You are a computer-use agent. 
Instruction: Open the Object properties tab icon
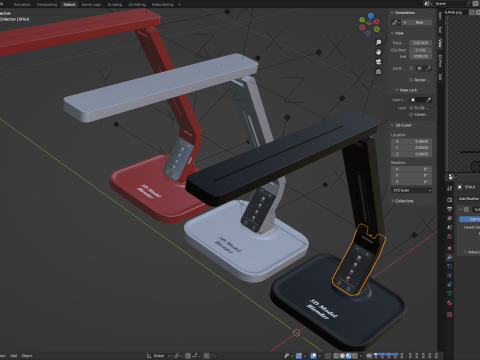[449, 248]
